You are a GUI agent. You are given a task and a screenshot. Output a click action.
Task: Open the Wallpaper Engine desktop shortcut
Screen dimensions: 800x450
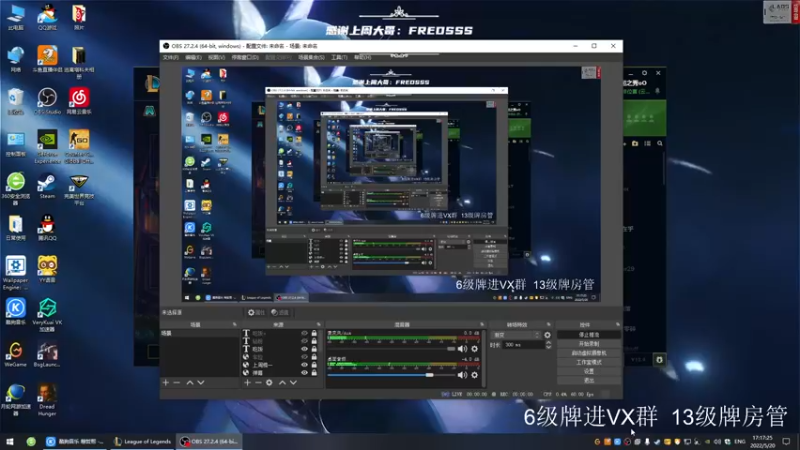(16, 273)
